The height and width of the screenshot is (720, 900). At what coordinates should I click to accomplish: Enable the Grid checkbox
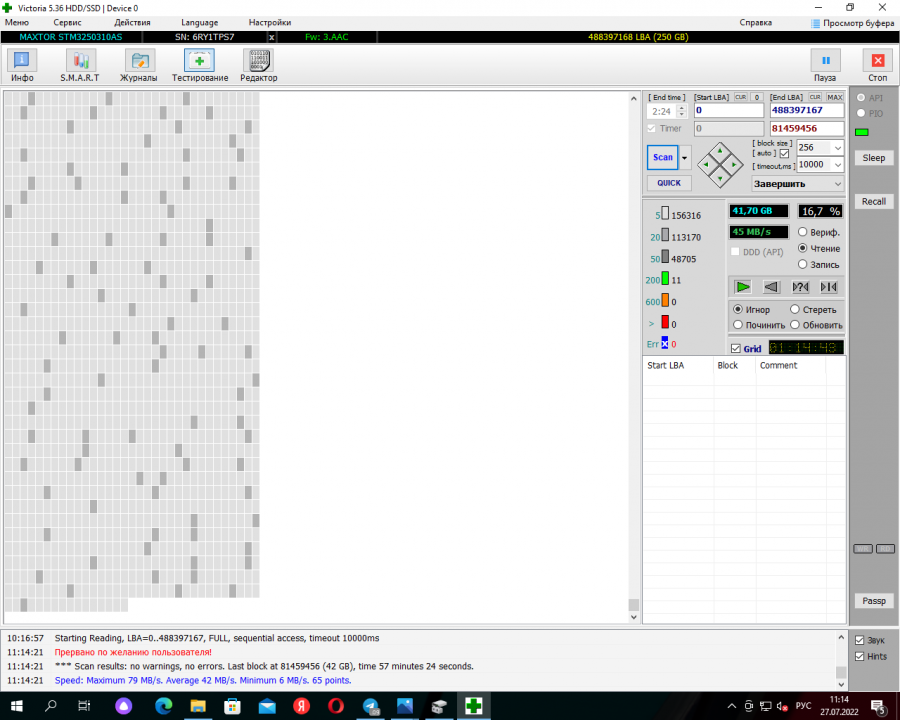[736, 349]
